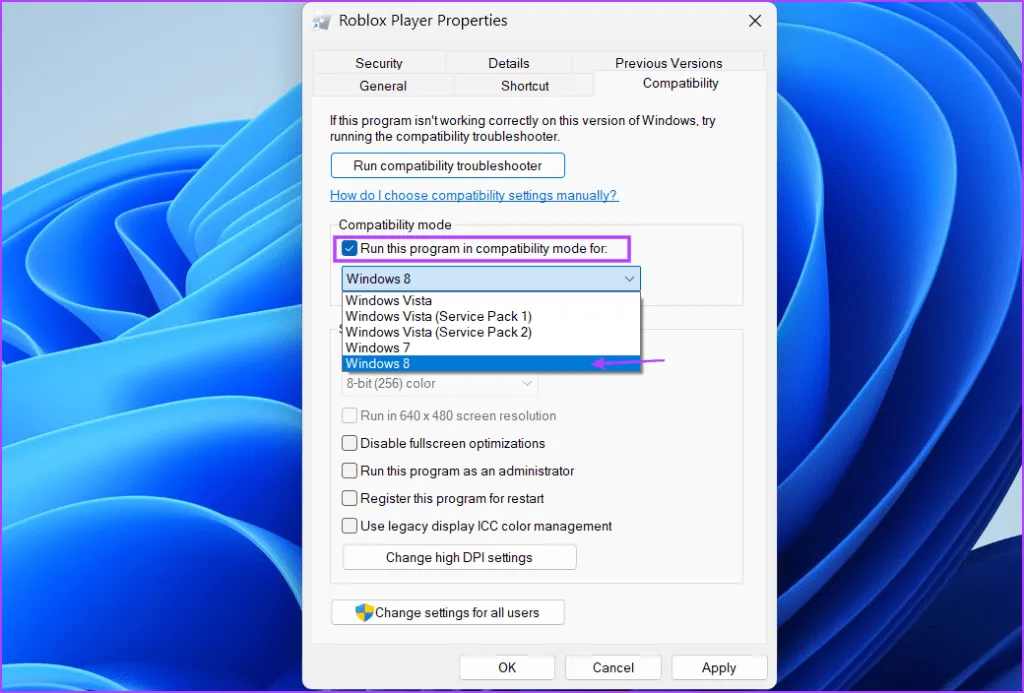Screen dimensions: 1024x693
Task: Open the choose compatibility settings manually link
Action: [474, 196]
